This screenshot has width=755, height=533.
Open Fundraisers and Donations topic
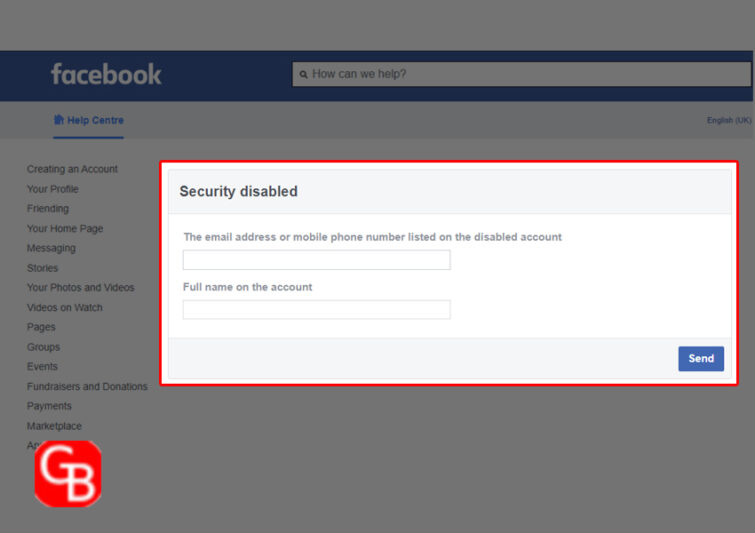pos(87,387)
